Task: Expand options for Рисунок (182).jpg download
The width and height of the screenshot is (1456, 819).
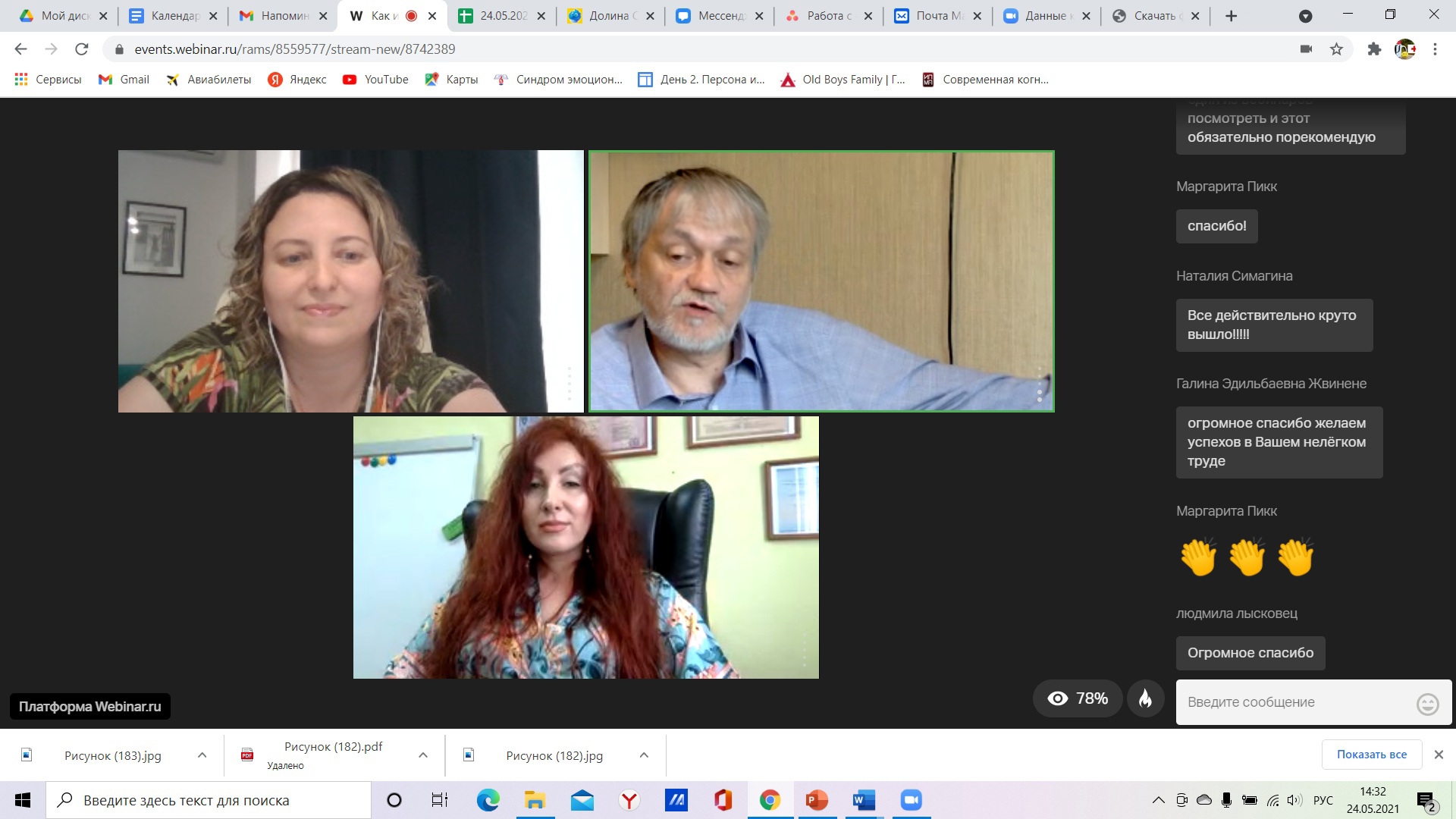Action: tap(644, 755)
